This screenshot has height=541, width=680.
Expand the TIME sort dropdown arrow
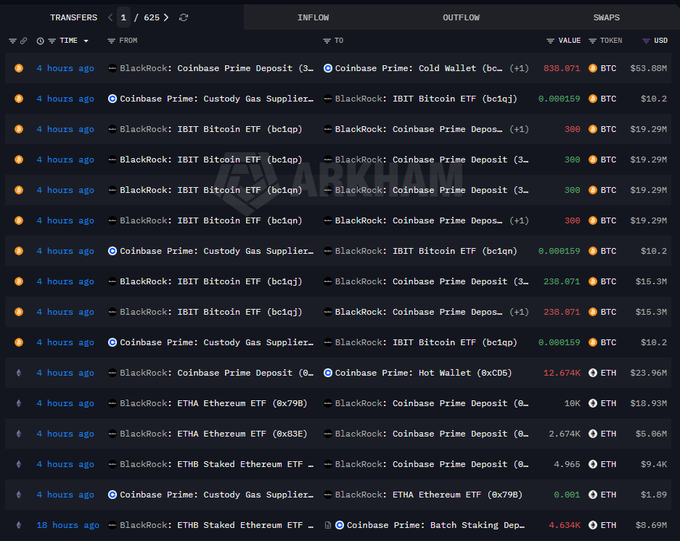(x=86, y=41)
